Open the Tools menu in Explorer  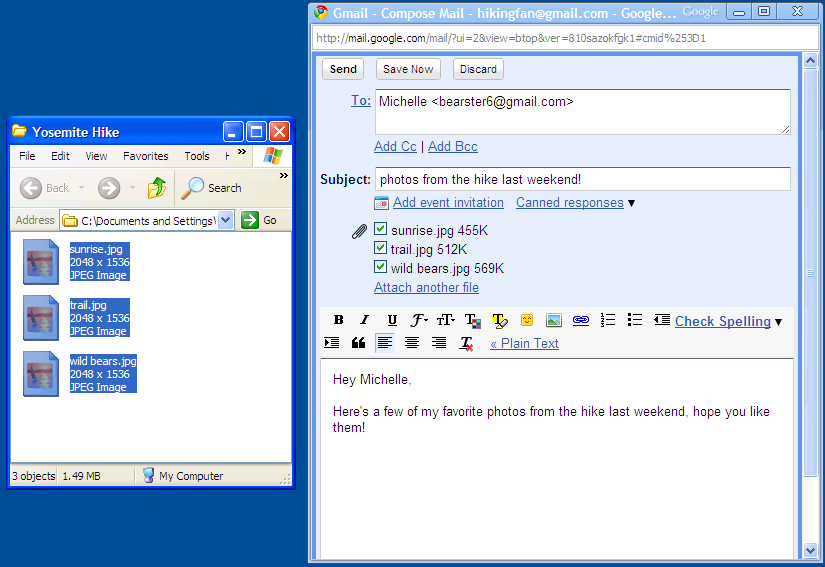coord(197,156)
